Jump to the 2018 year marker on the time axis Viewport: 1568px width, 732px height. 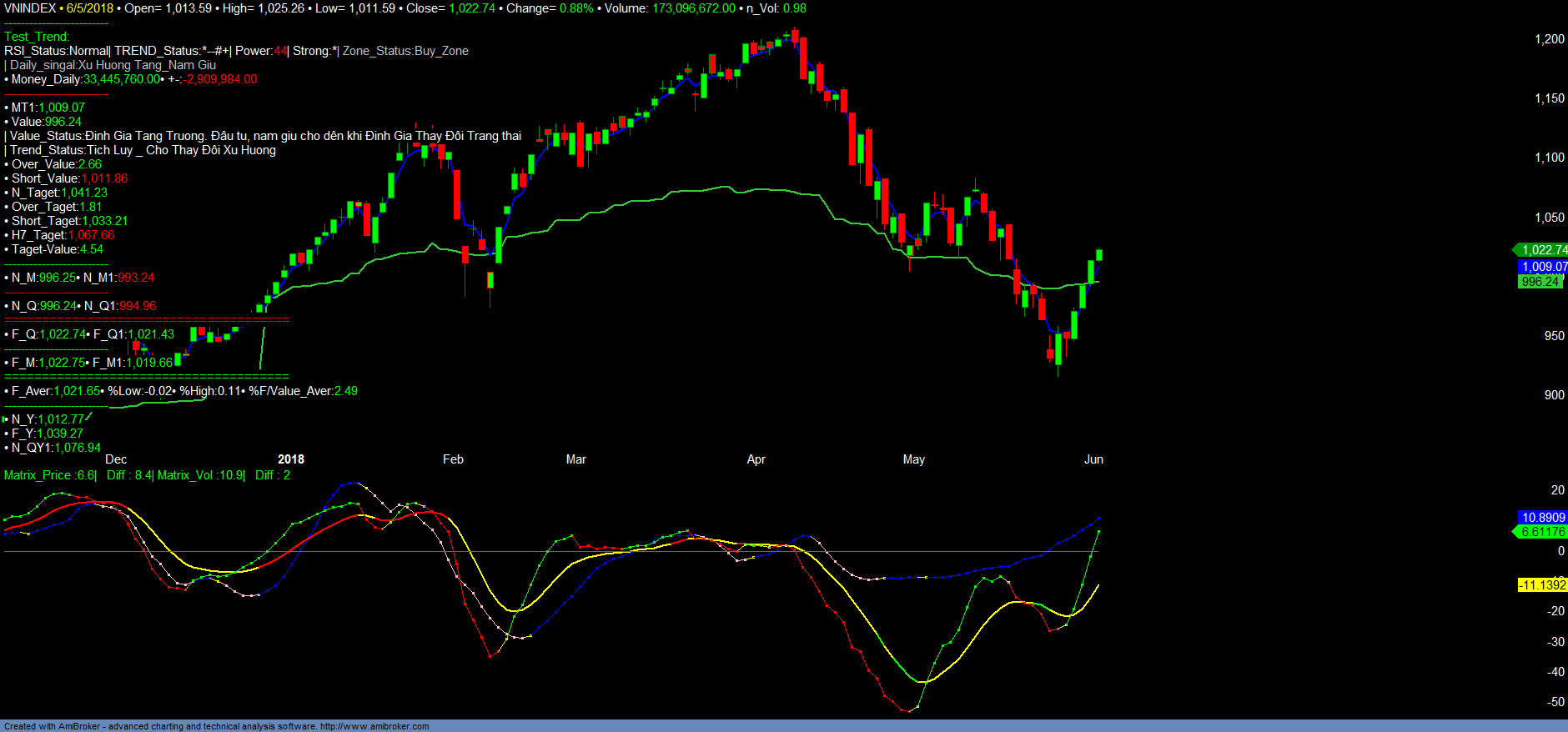[x=290, y=459]
